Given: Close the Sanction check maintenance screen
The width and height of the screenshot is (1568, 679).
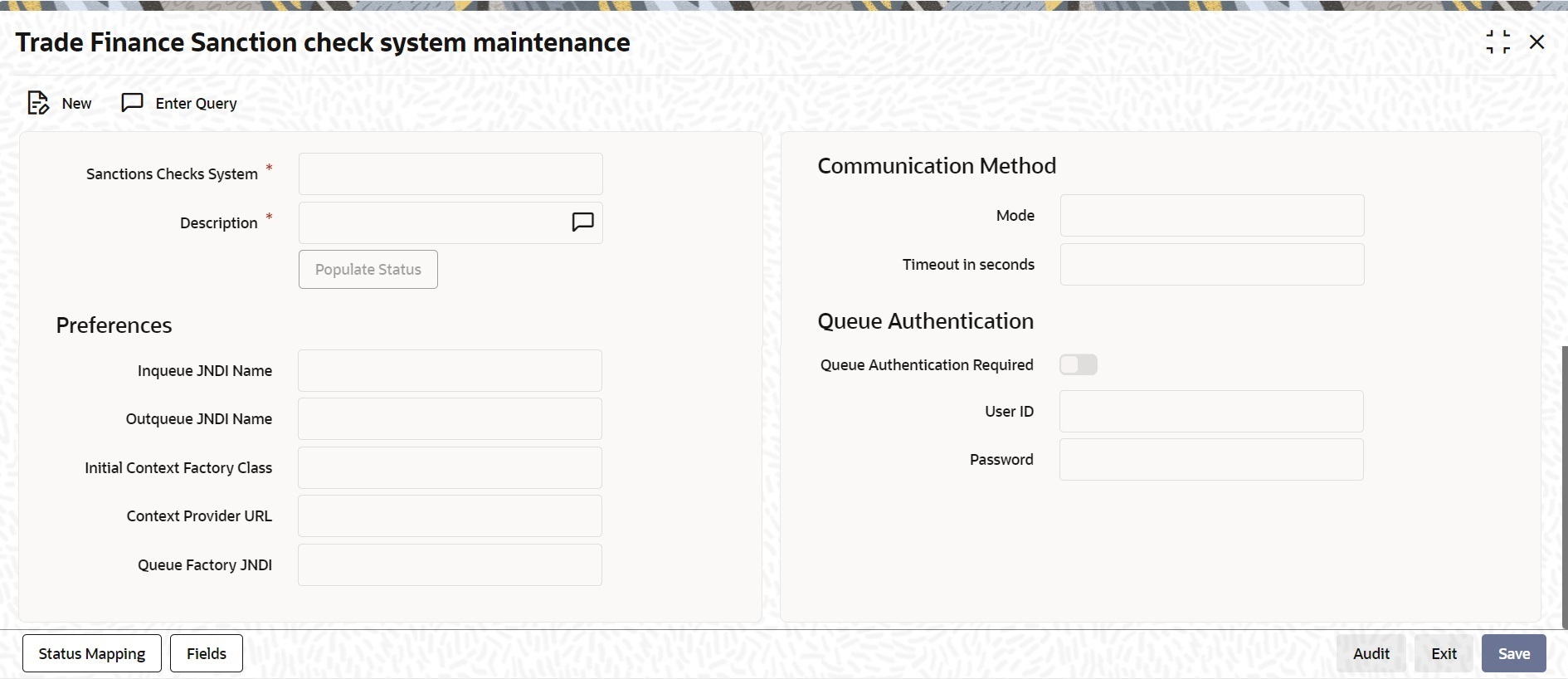Looking at the screenshot, I should 1536,42.
